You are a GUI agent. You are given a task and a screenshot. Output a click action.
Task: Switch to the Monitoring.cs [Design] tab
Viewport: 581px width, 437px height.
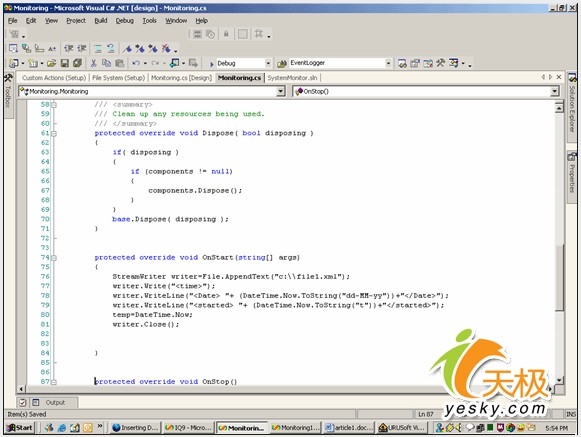tap(181, 78)
